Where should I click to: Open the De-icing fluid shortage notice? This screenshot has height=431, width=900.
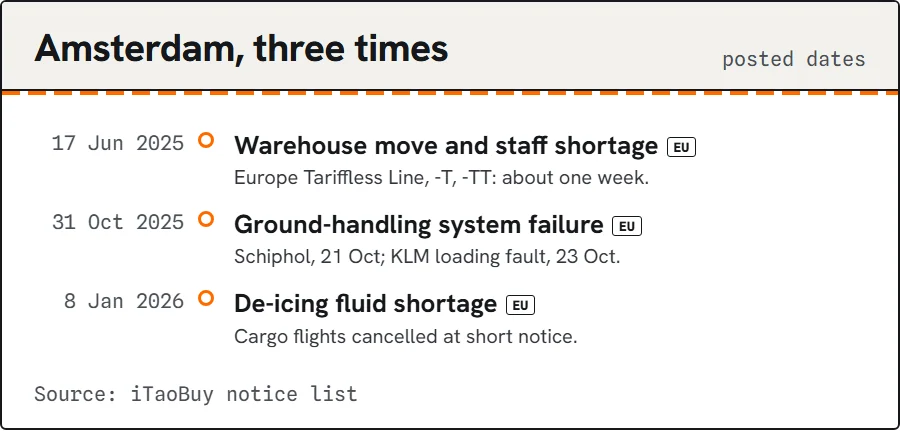pos(365,304)
